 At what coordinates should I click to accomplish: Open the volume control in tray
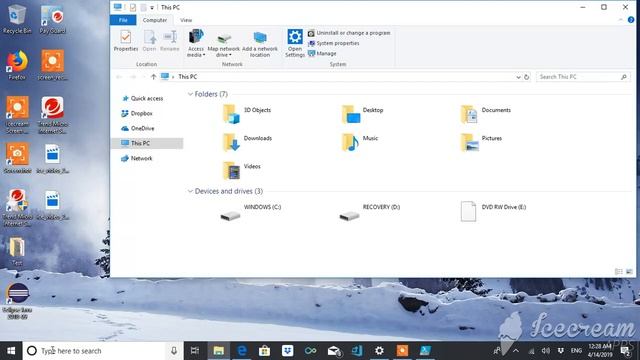pyautogui.click(x=545, y=351)
